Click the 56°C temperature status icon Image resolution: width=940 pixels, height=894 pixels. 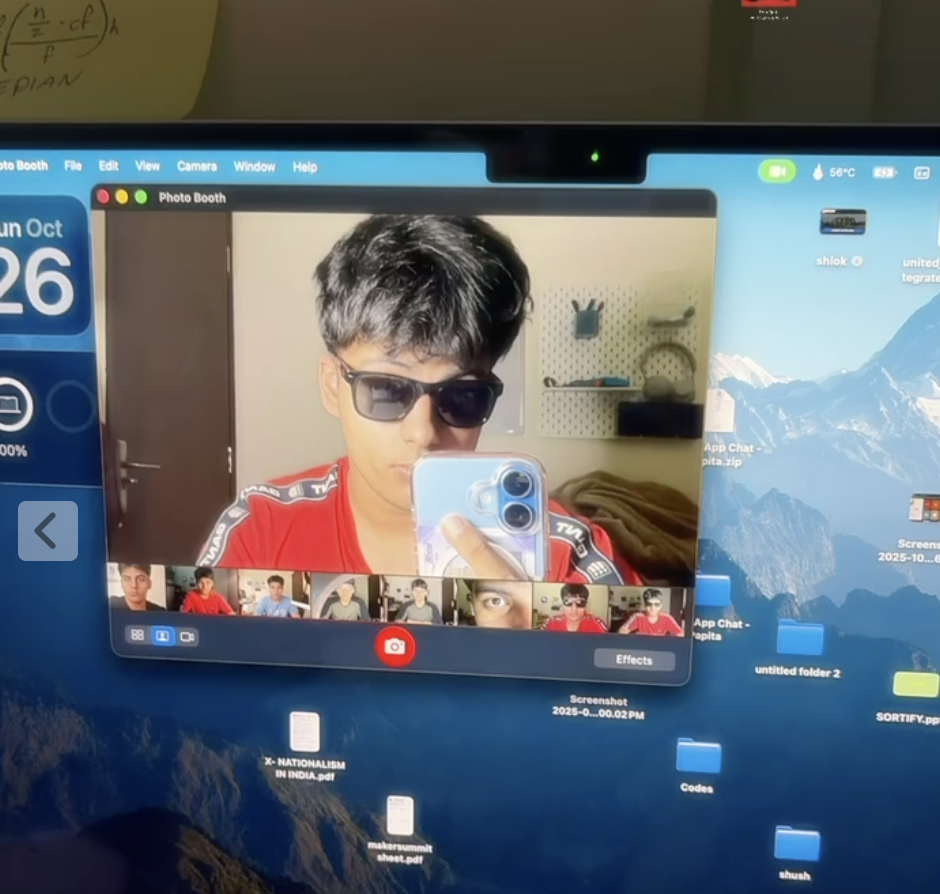pyautogui.click(x=833, y=172)
